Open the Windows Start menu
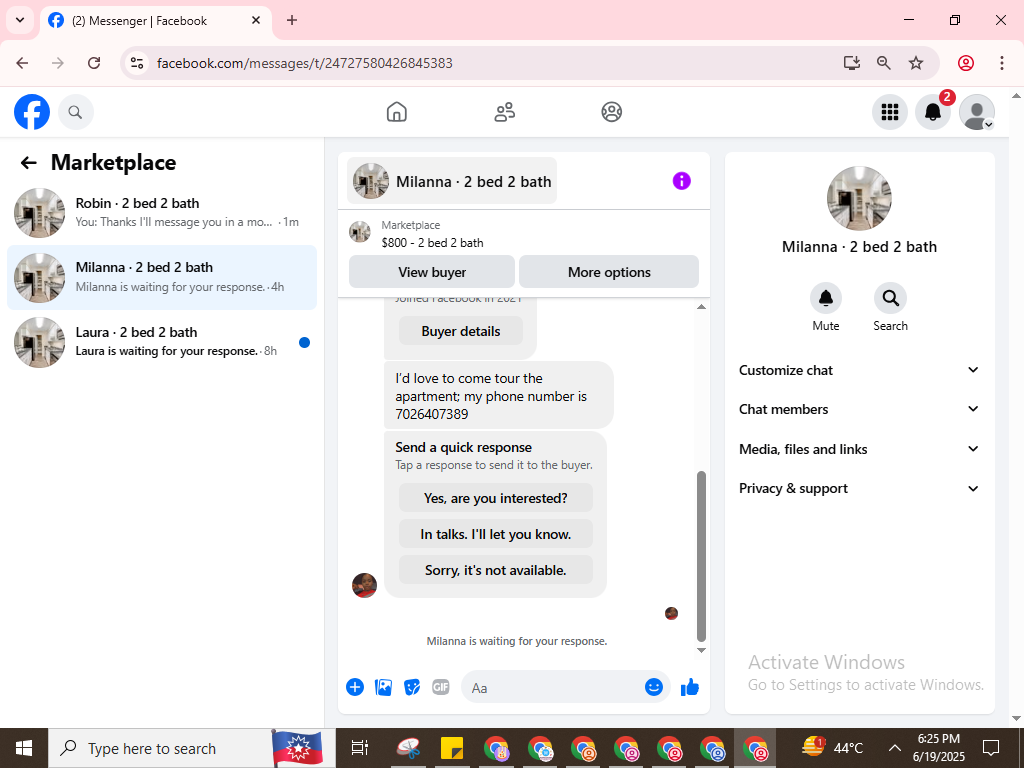Image resolution: width=1024 pixels, height=768 pixels. coord(24,748)
